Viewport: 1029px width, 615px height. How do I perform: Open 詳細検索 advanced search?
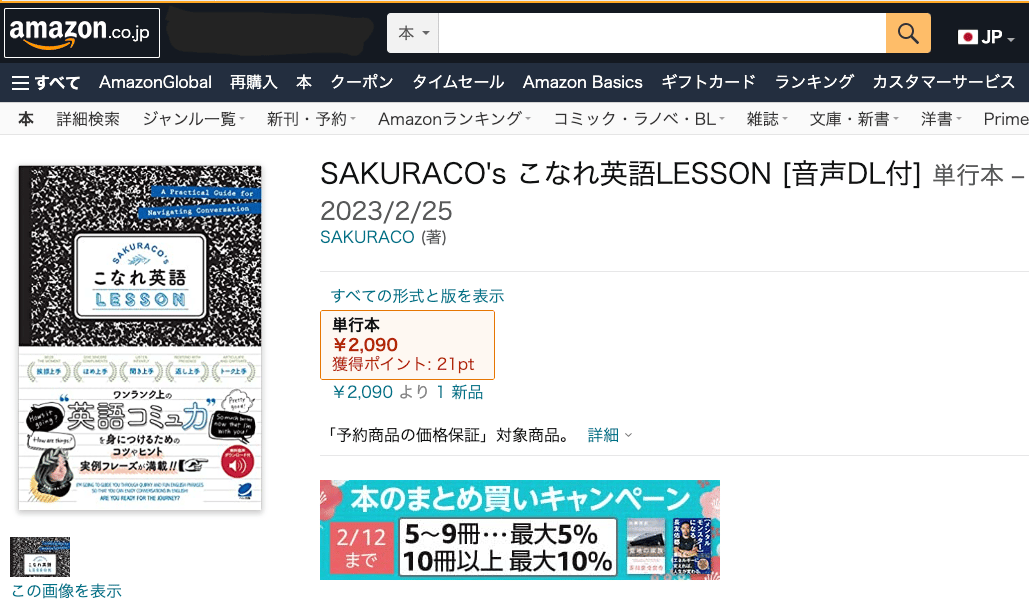pyautogui.click(x=88, y=119)
